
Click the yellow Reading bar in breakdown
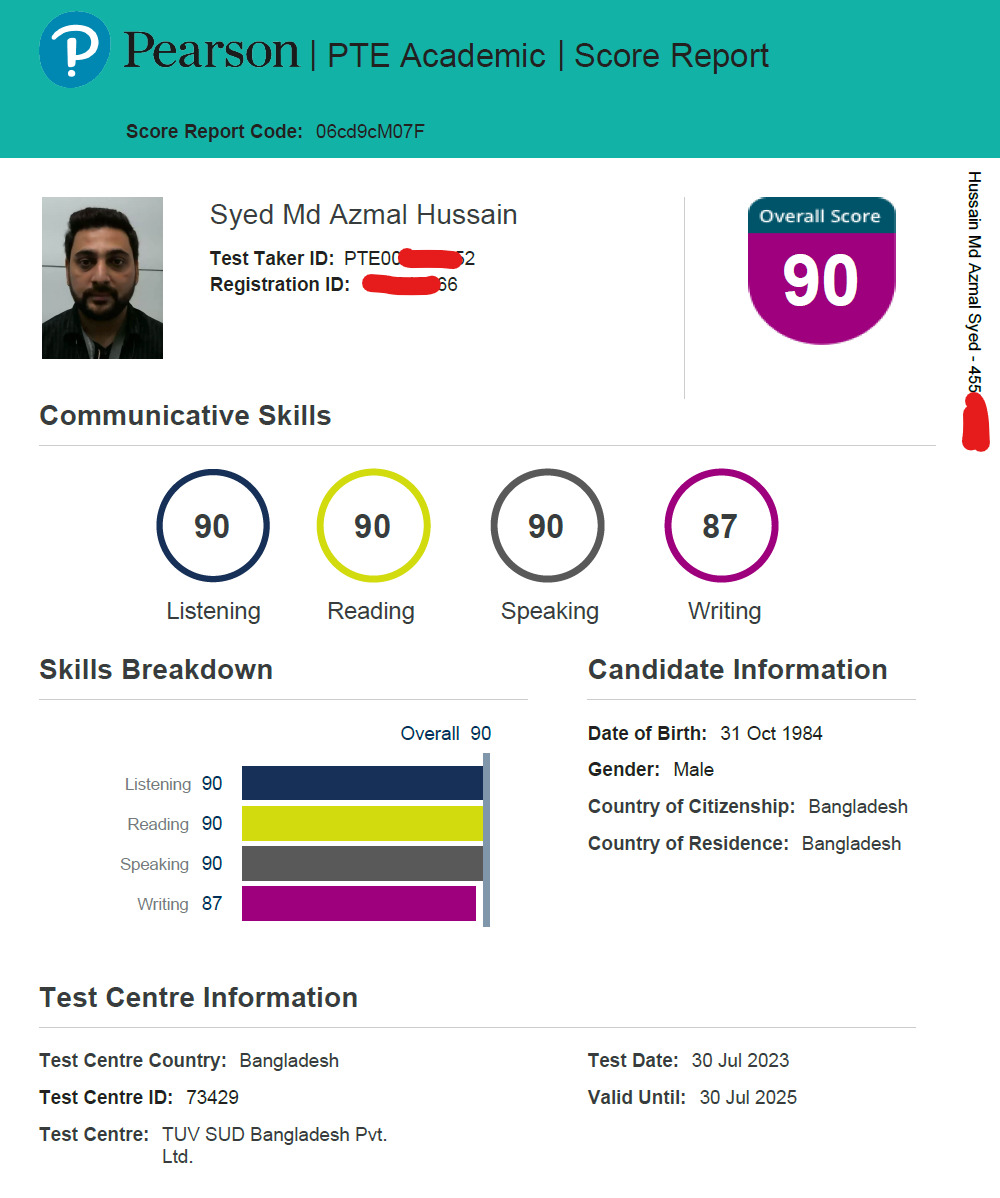point(362,824)
